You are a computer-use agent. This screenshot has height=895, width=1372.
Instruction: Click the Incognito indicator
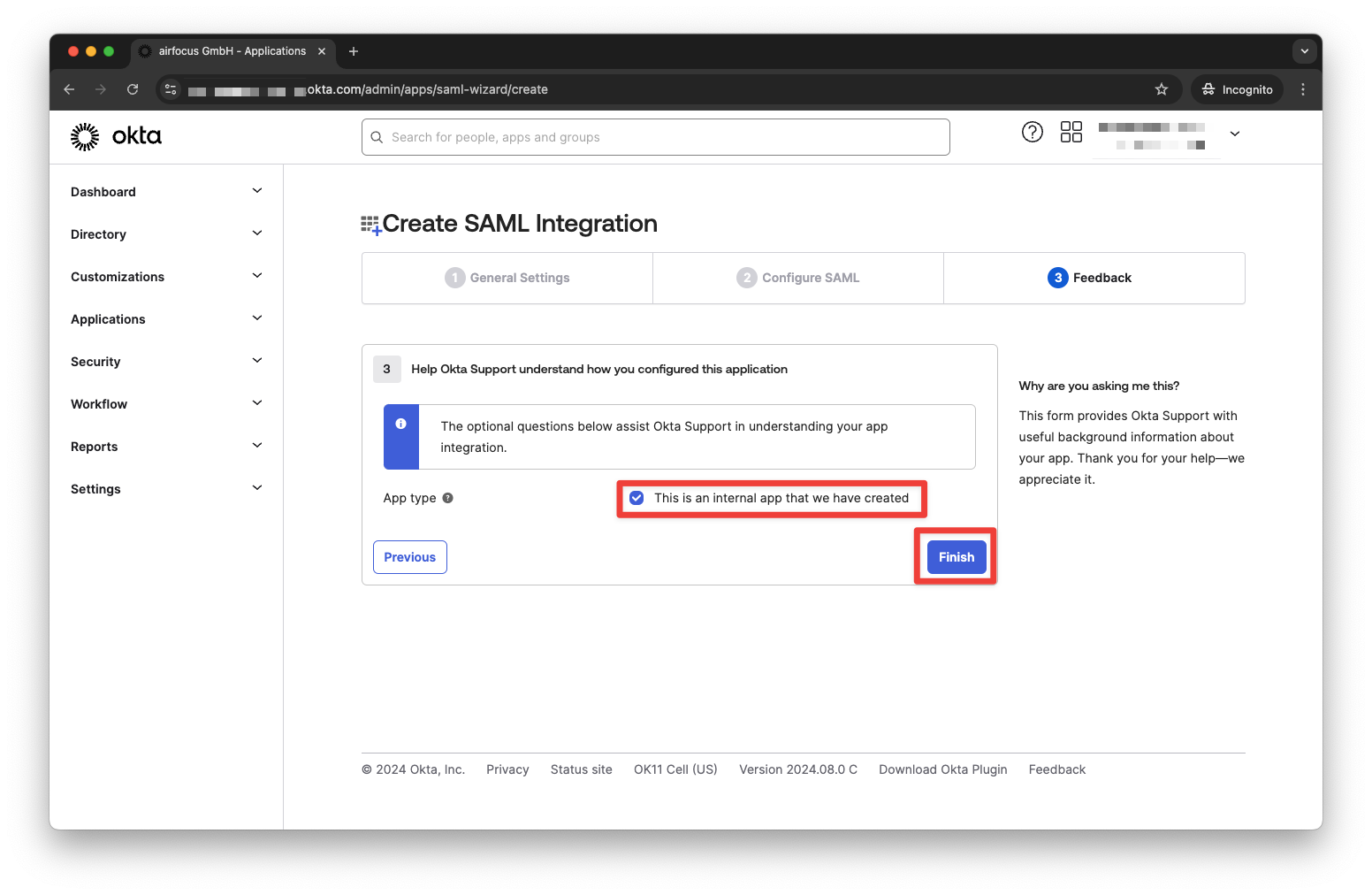(x=1237, y=89)
